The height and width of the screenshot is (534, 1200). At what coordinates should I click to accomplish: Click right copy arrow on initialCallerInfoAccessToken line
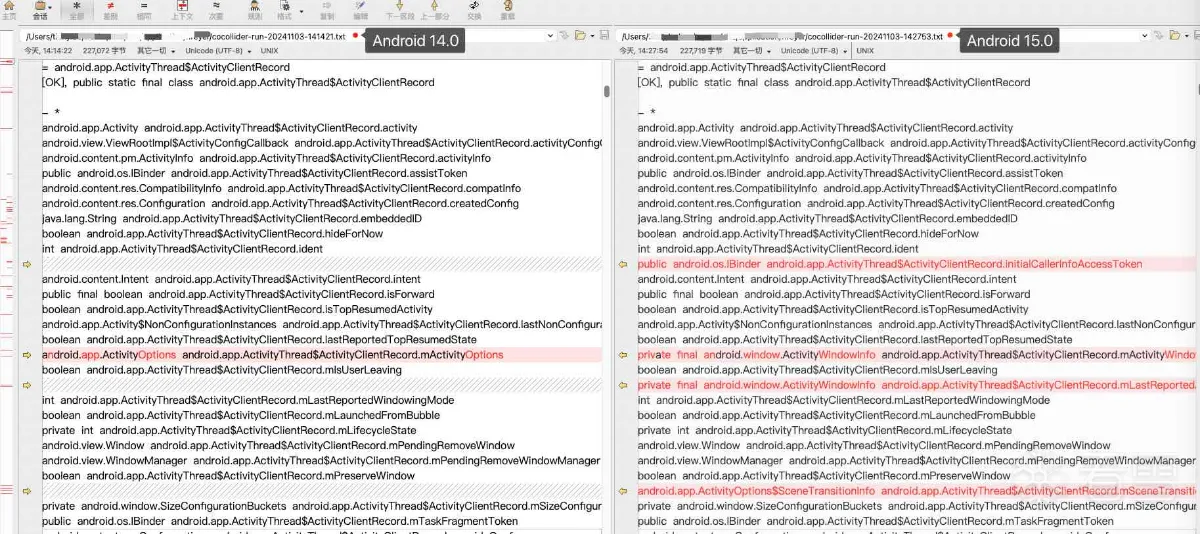(623, 264)
